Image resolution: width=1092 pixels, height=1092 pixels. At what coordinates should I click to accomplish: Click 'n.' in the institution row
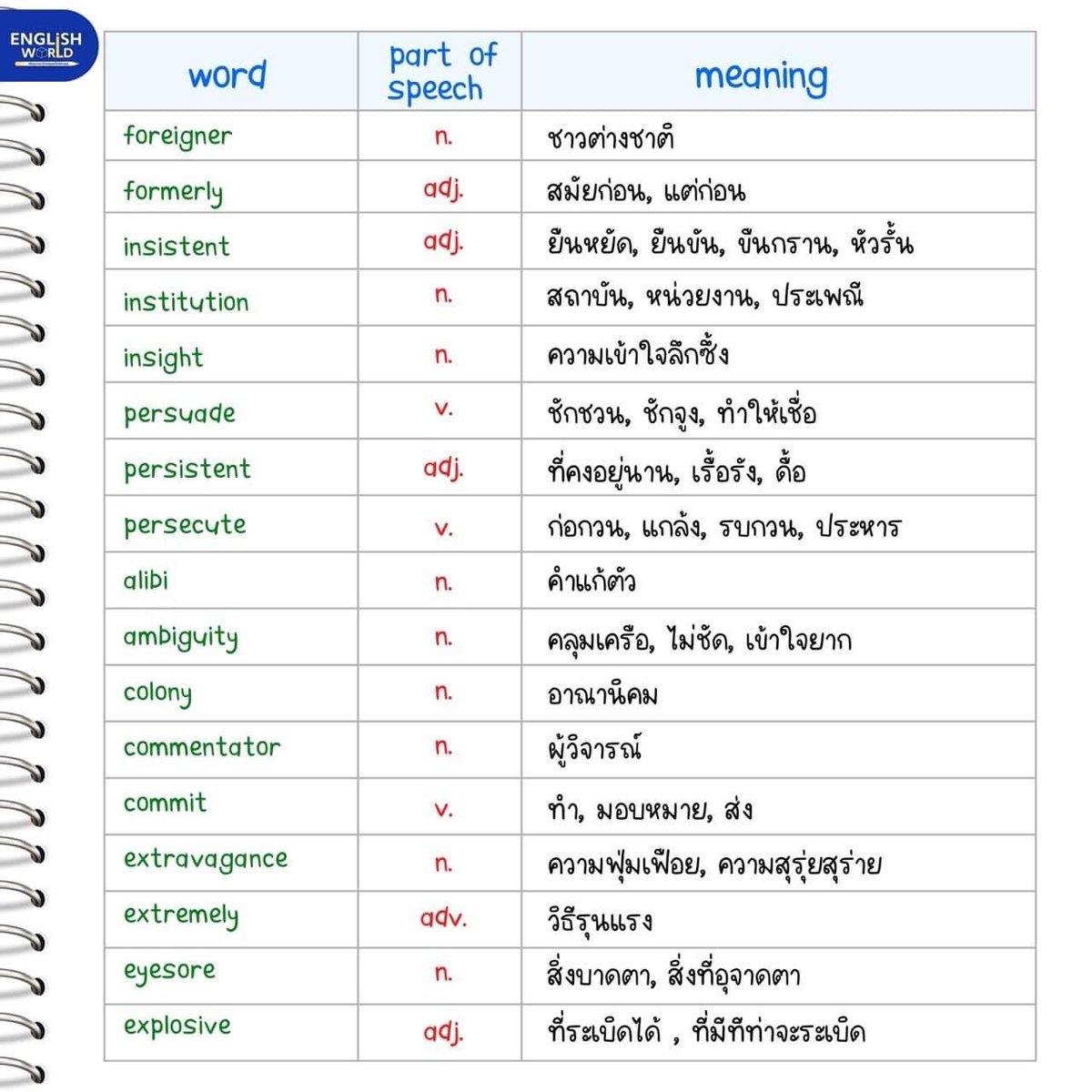(443, 295)
